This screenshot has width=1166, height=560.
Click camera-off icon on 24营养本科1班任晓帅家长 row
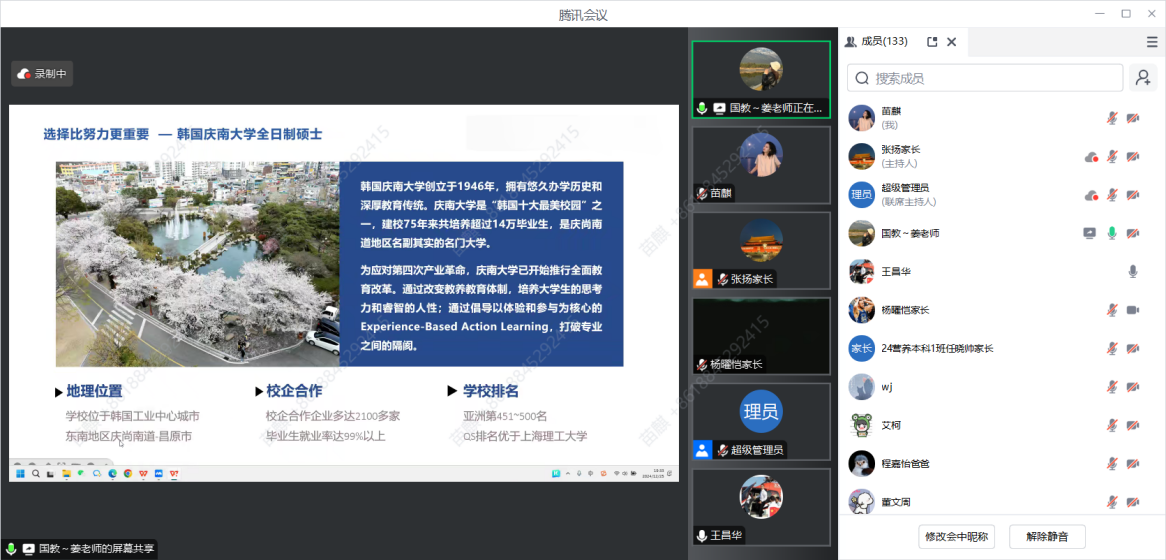coord(1133,348)
